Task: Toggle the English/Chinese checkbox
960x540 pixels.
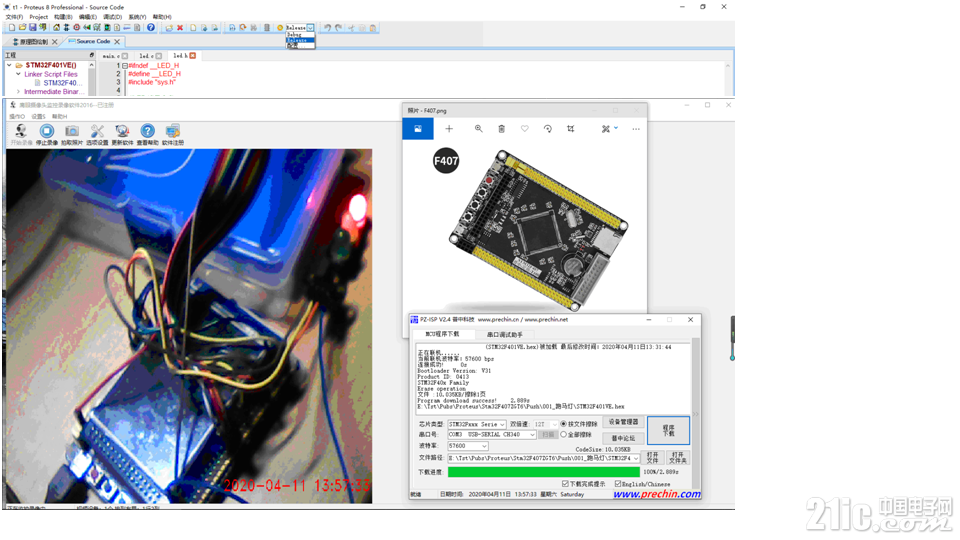Action: 618,484
